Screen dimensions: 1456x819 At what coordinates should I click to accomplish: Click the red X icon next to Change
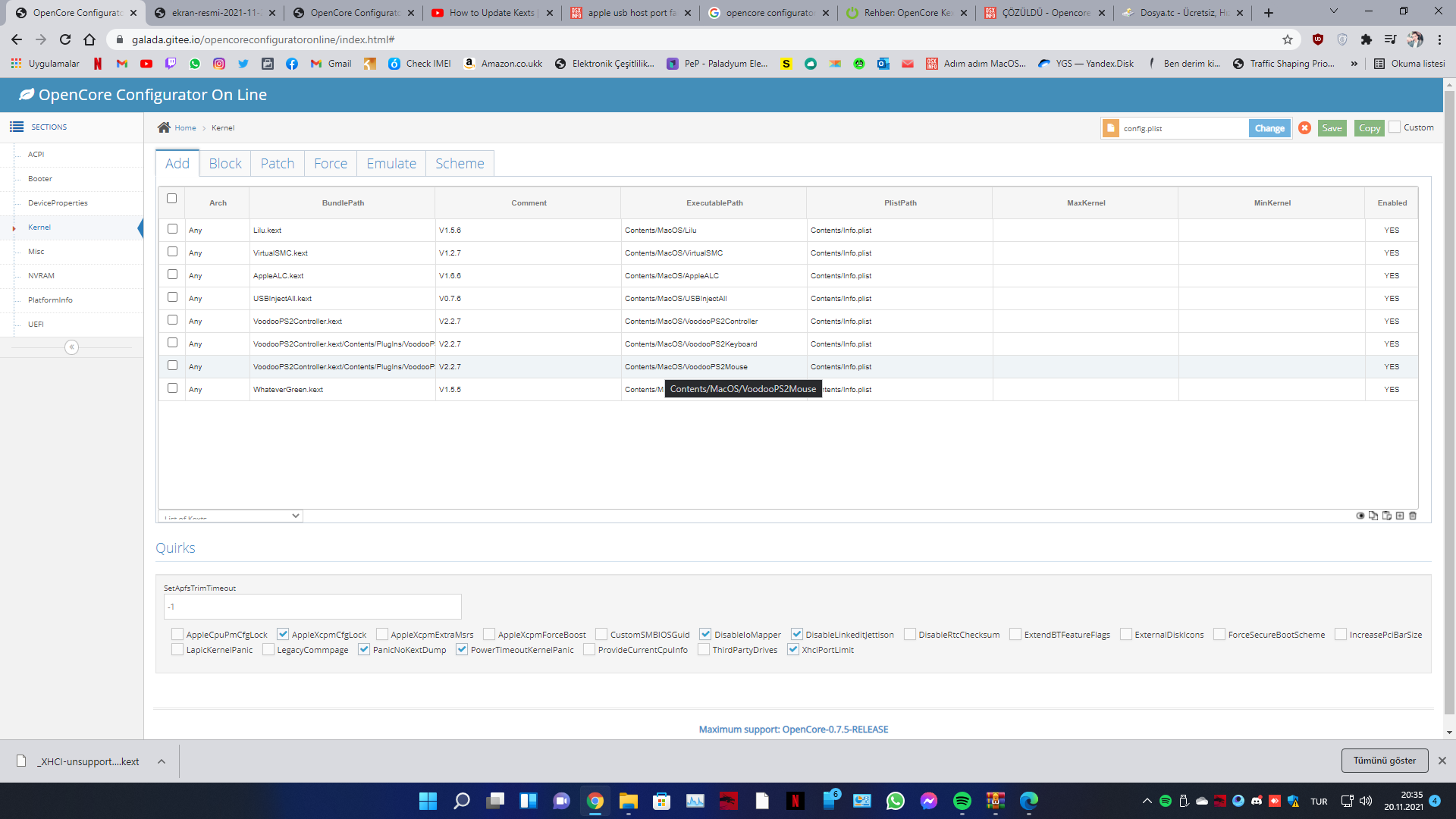coord(1304,128)
